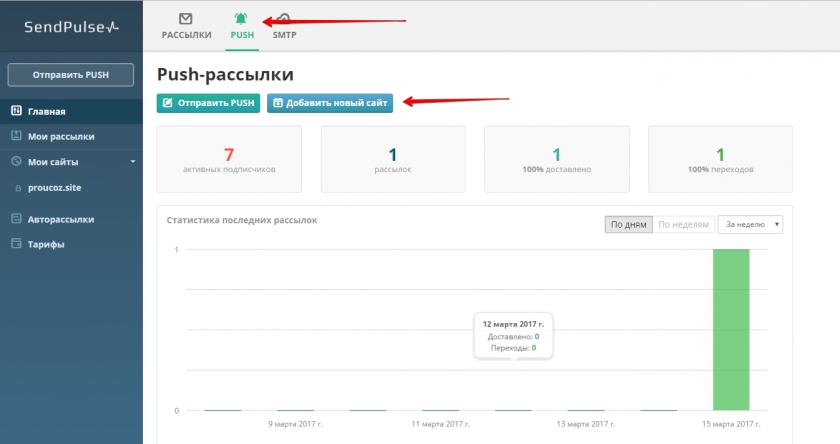The height and width of the screenshot is (444, 840).
Task: Open the РАССЫЛКИ email tab
Action: click(x=186, y=26)
